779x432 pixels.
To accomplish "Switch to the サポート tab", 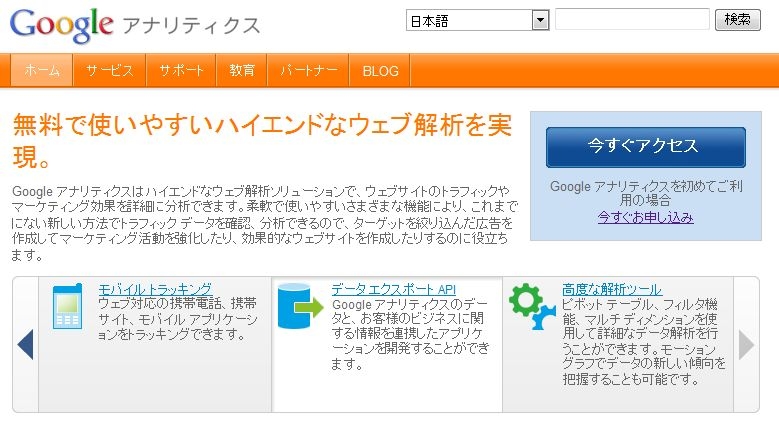I will coord(181,71).
